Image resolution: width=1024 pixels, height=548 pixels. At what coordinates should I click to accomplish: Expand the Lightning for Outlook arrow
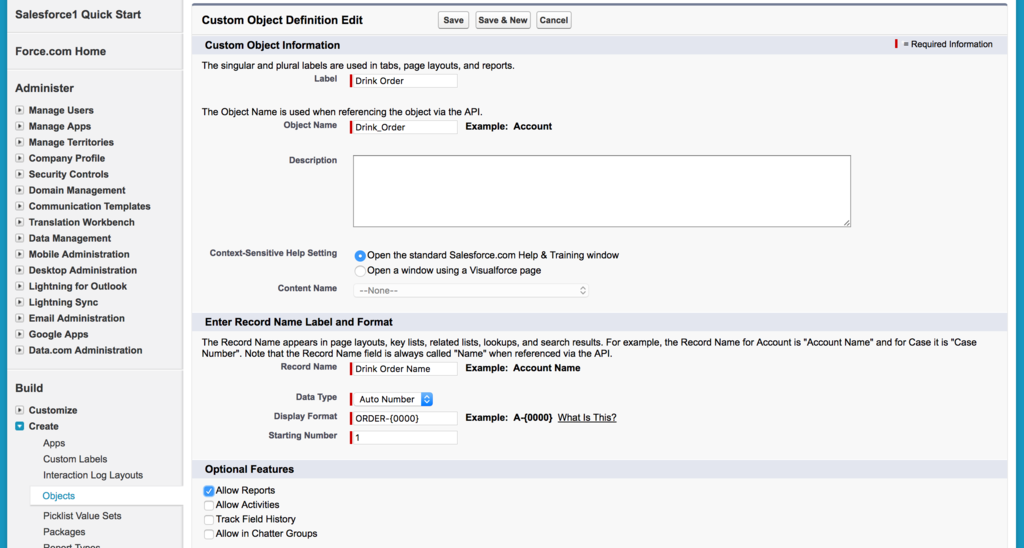(20, 286)
